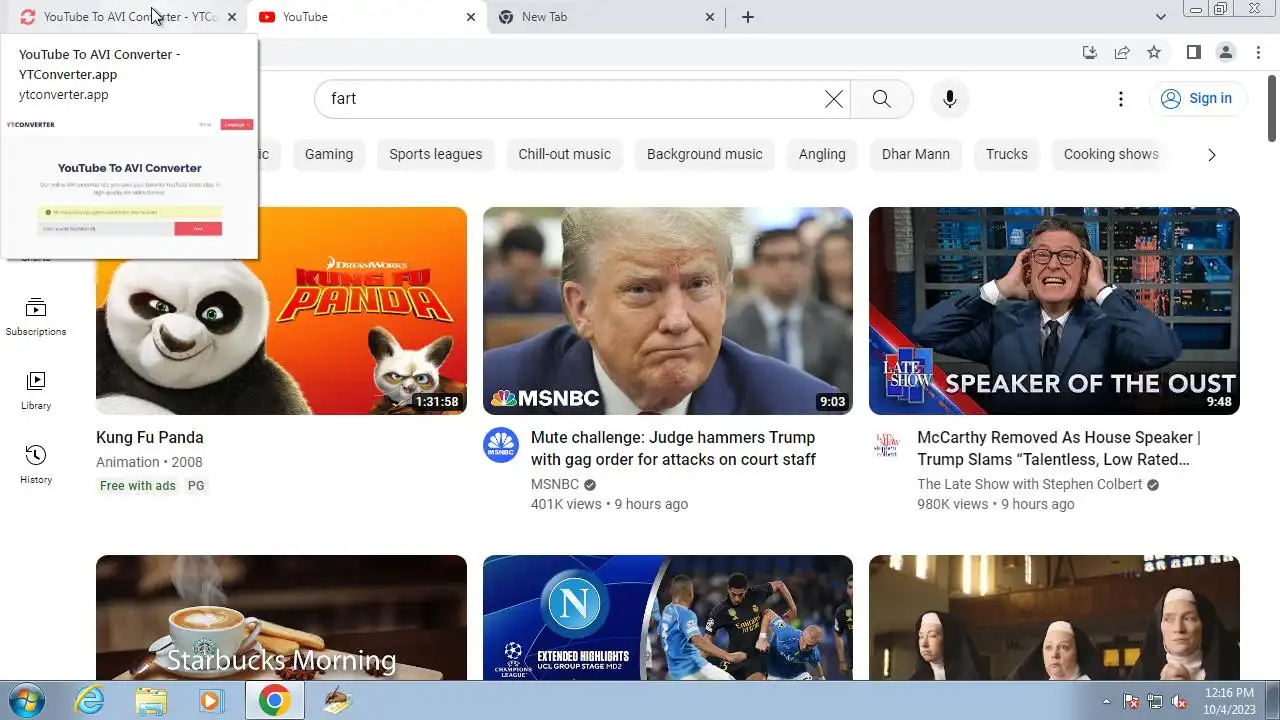Click the Action Center flag tray icon
The height and width of the screenshot is (720, 1280).
pyautogui.click(x=1131, y=701)
